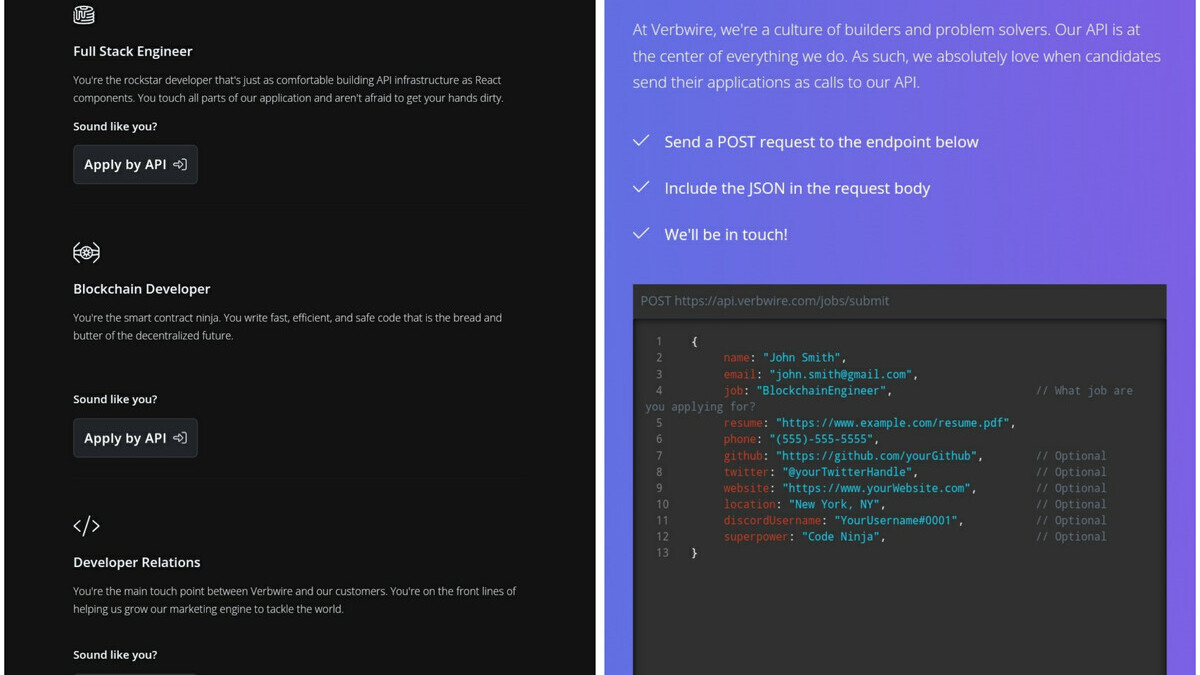Click "Include the JSON in the request body"
The height and width of the screenshot is (675, 1200).
point(797,188)
